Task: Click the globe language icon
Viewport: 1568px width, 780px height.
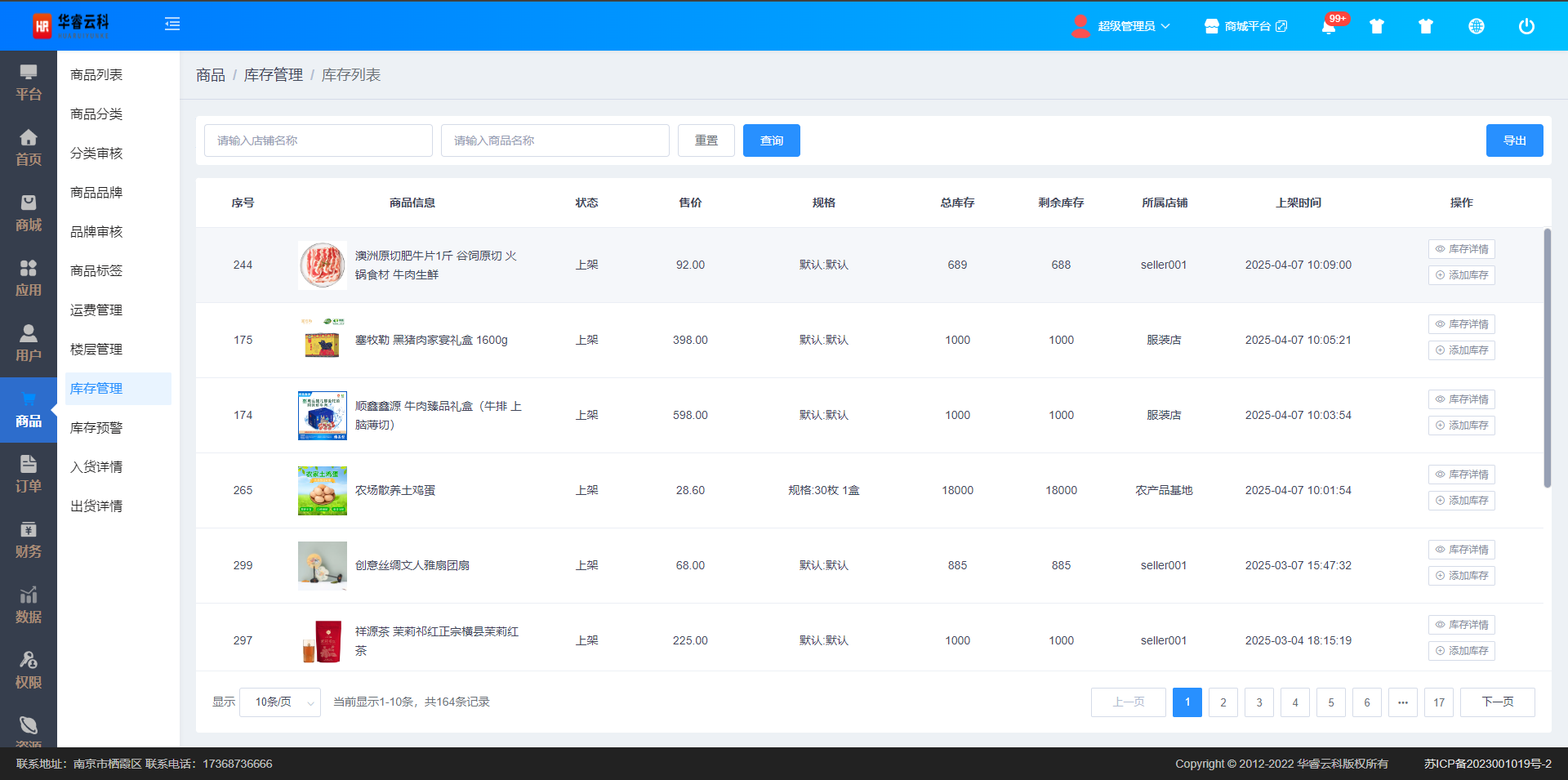Action: 1476,26
